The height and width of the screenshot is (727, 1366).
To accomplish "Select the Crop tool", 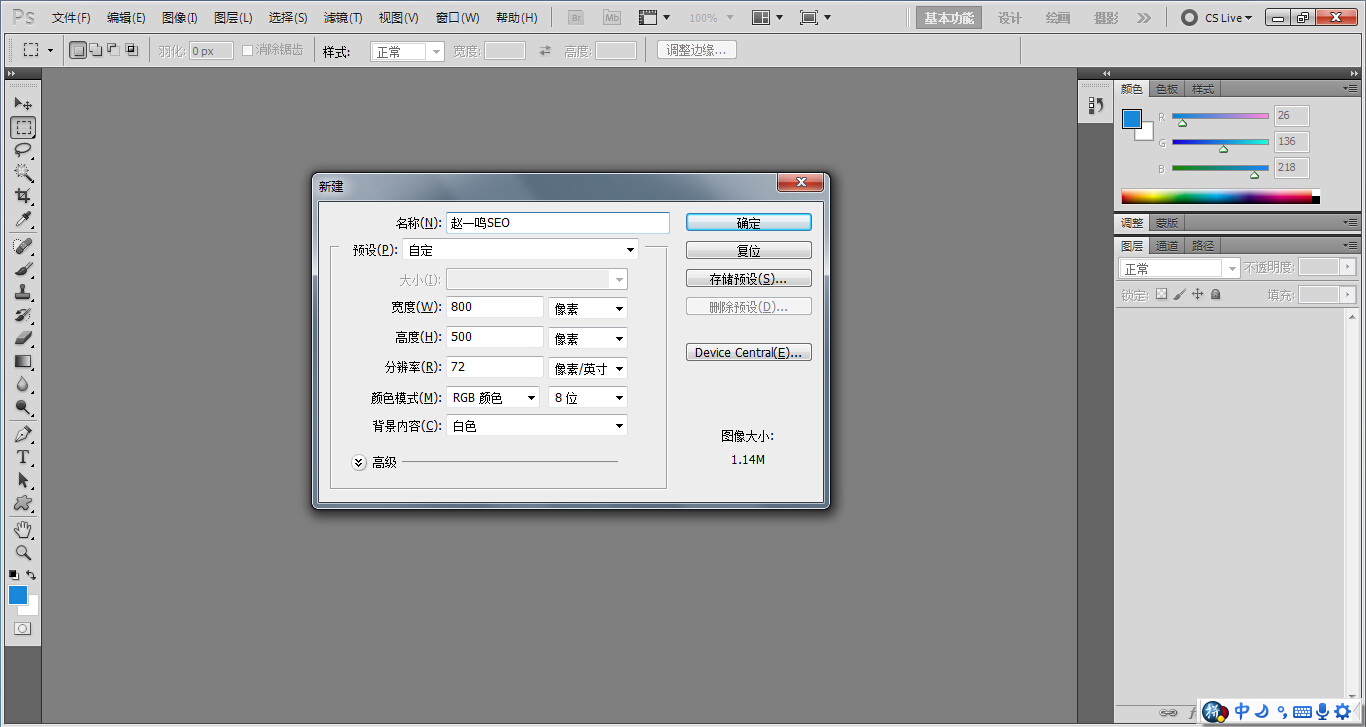I will 23,195.
